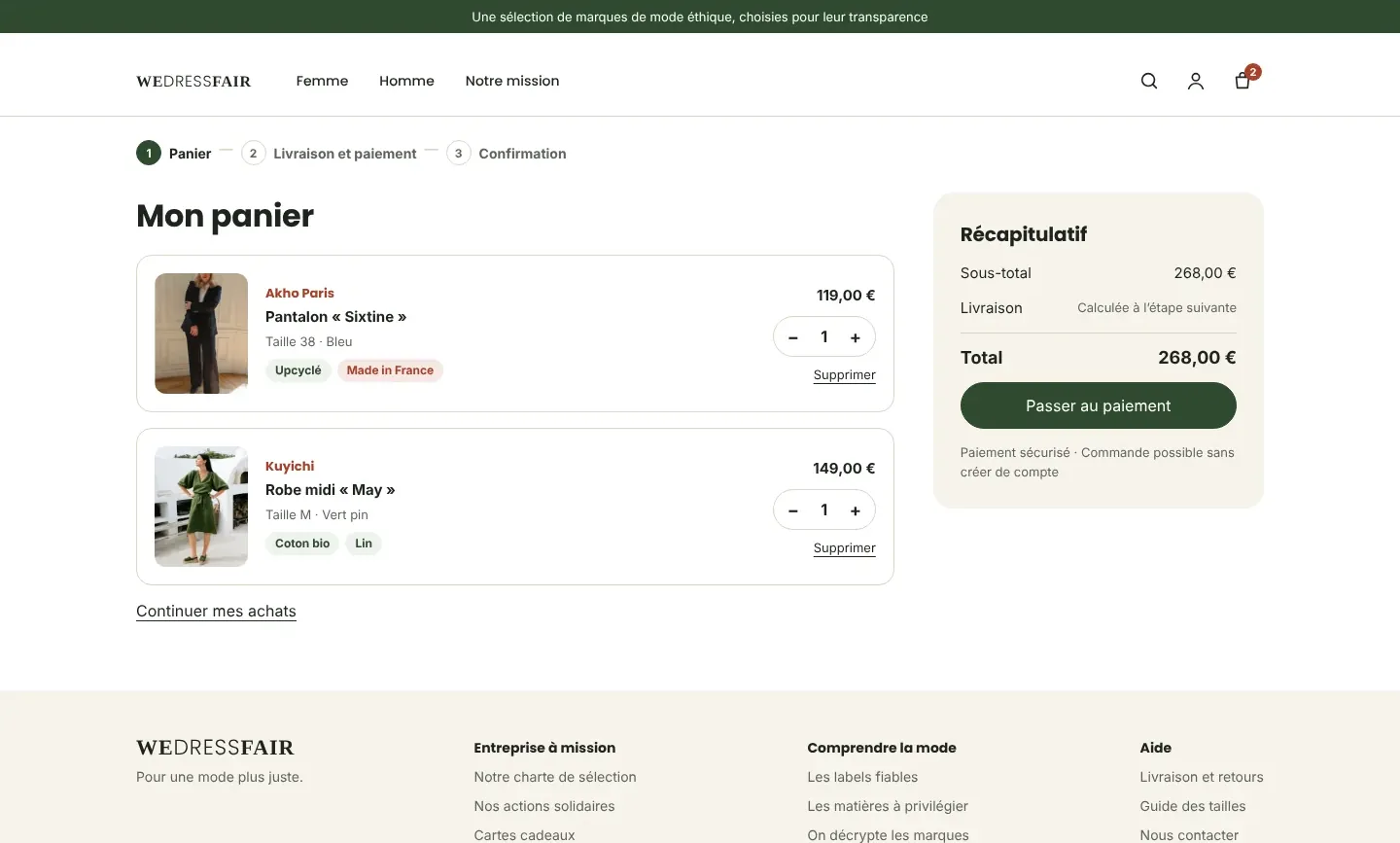Click the 268,00 € total amount
The width and height of the screenshot is (1400, 843).
point(1197,358)
